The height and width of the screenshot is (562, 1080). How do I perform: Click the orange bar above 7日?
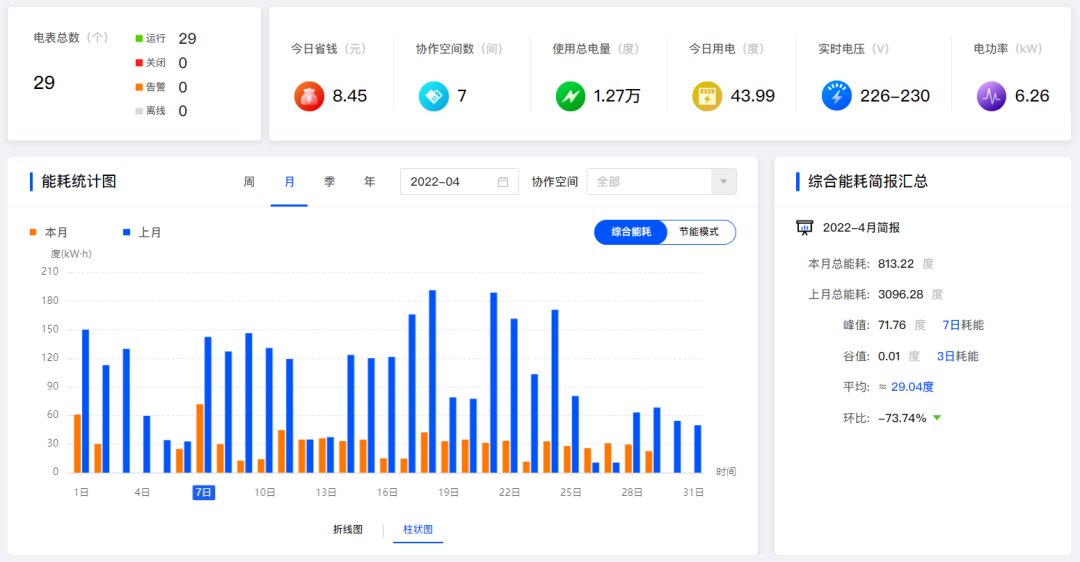click(200, 438)
